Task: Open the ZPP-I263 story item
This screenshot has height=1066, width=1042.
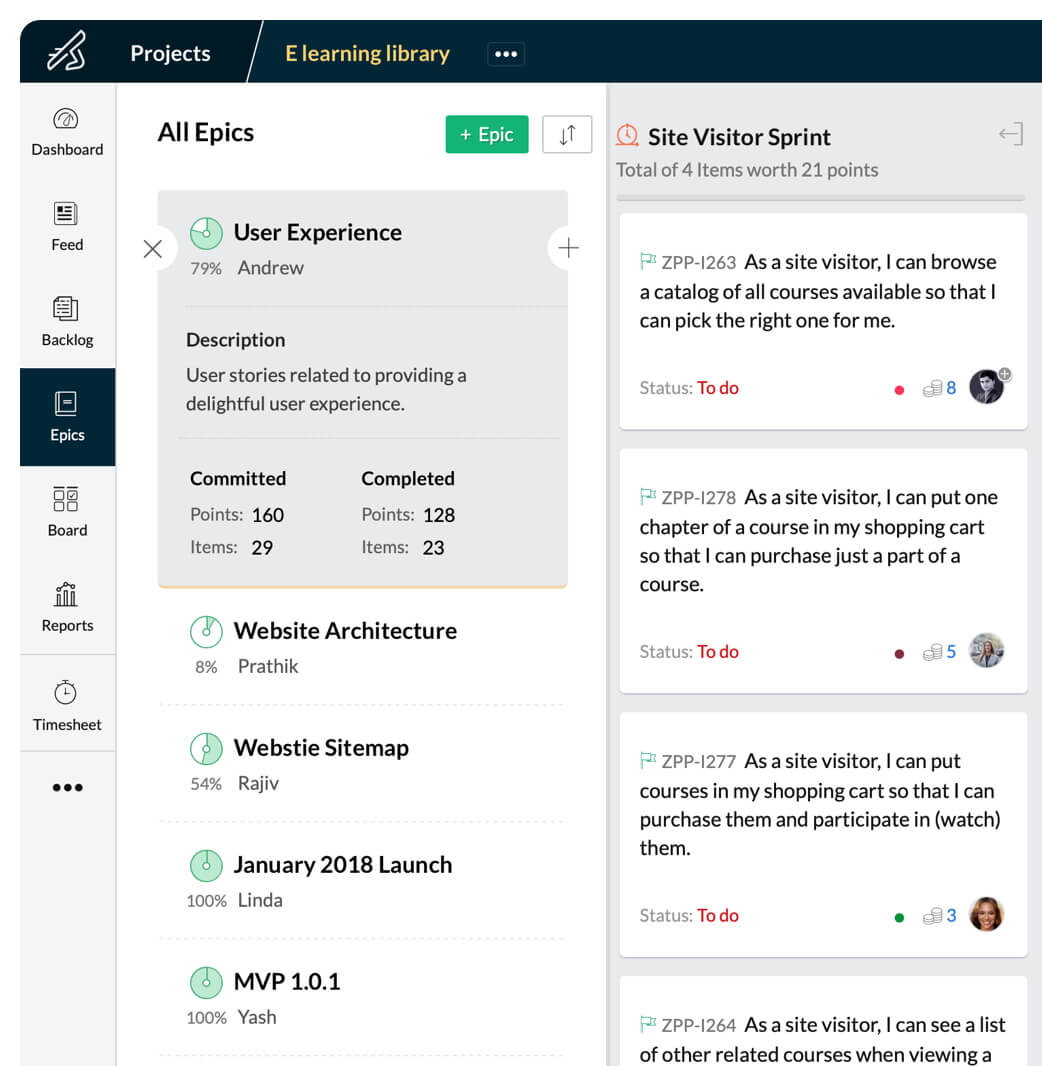Action: tap(817, 291)
